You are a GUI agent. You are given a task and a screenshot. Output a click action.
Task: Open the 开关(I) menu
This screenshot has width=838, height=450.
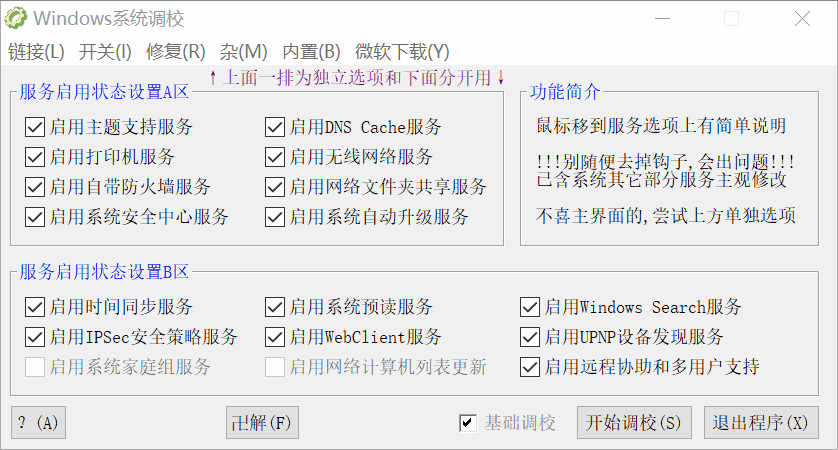tap(105, 52)
